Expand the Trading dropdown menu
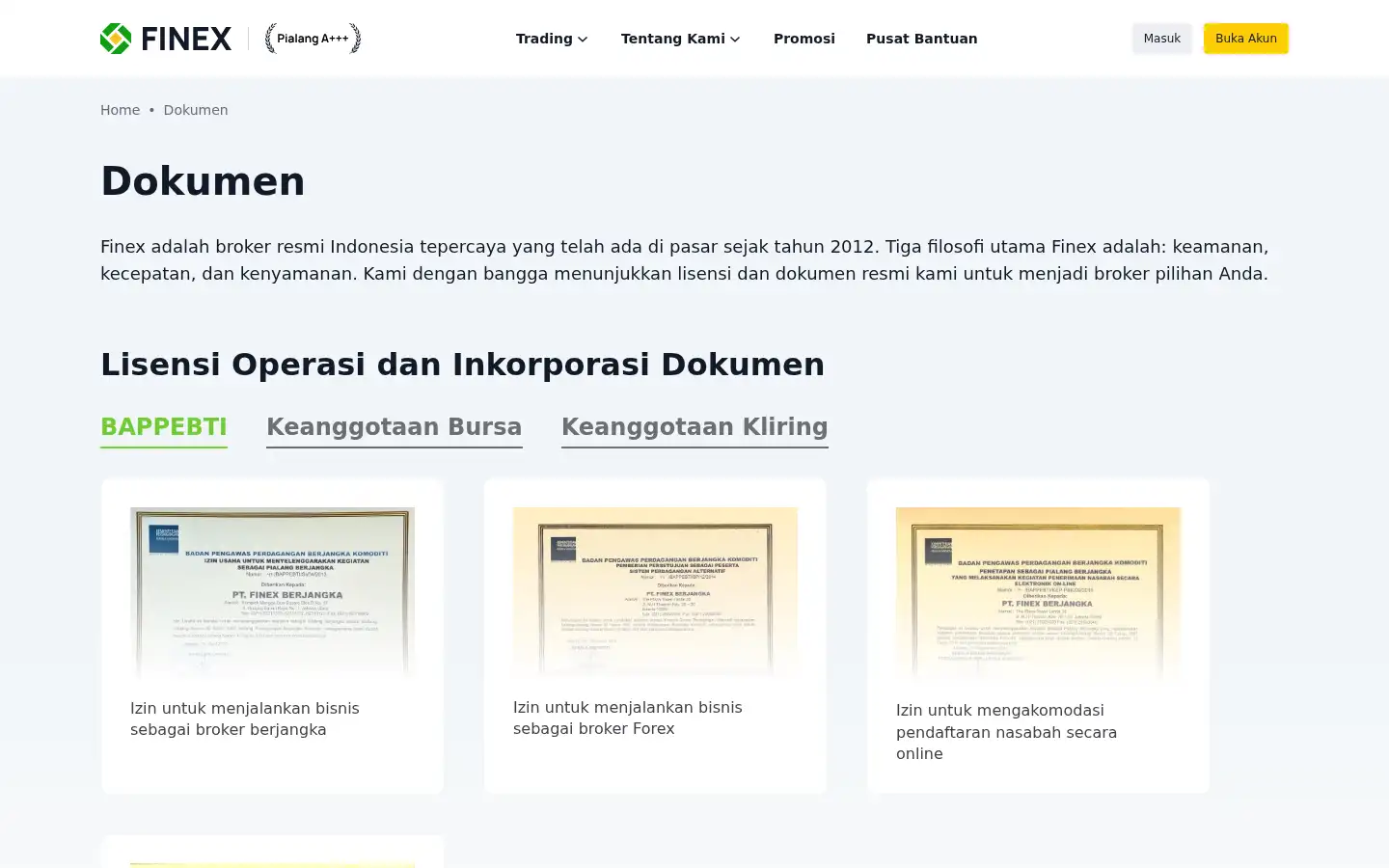1389x868 pixels. click(552, 39)
